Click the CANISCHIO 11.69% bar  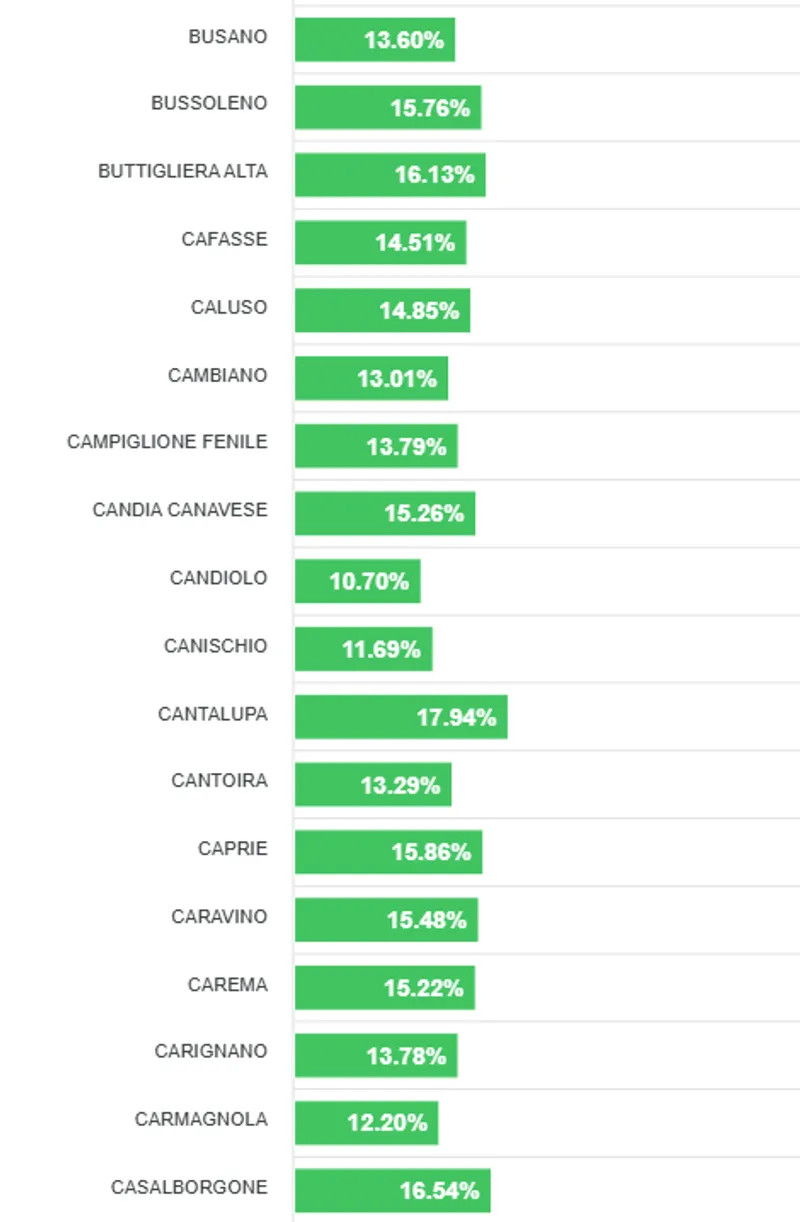(363, 649)
